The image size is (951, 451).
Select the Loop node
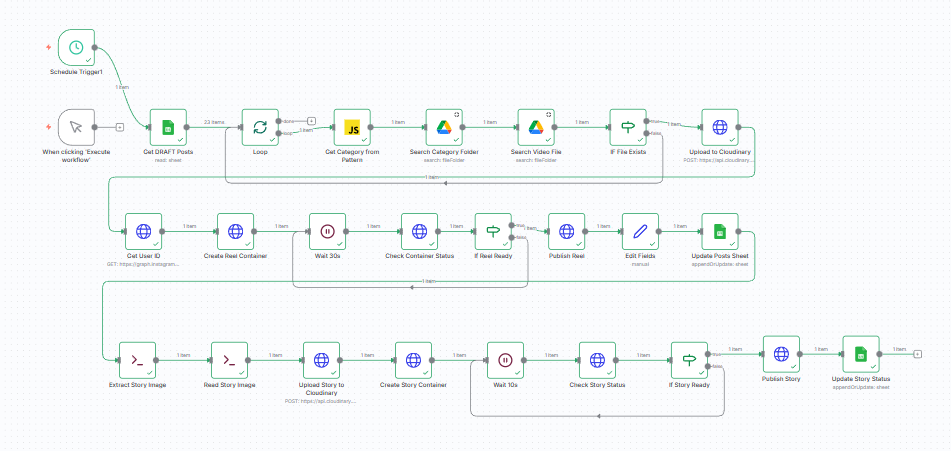(260, 127)
